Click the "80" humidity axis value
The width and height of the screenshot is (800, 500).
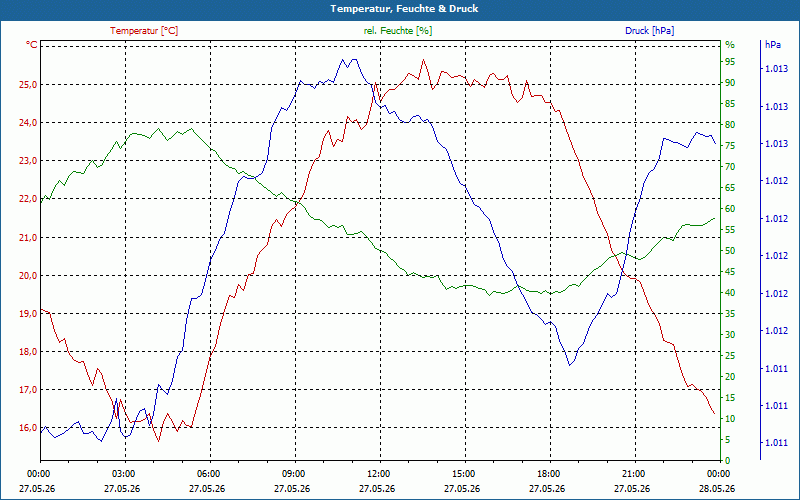click(x=730, y=125)
